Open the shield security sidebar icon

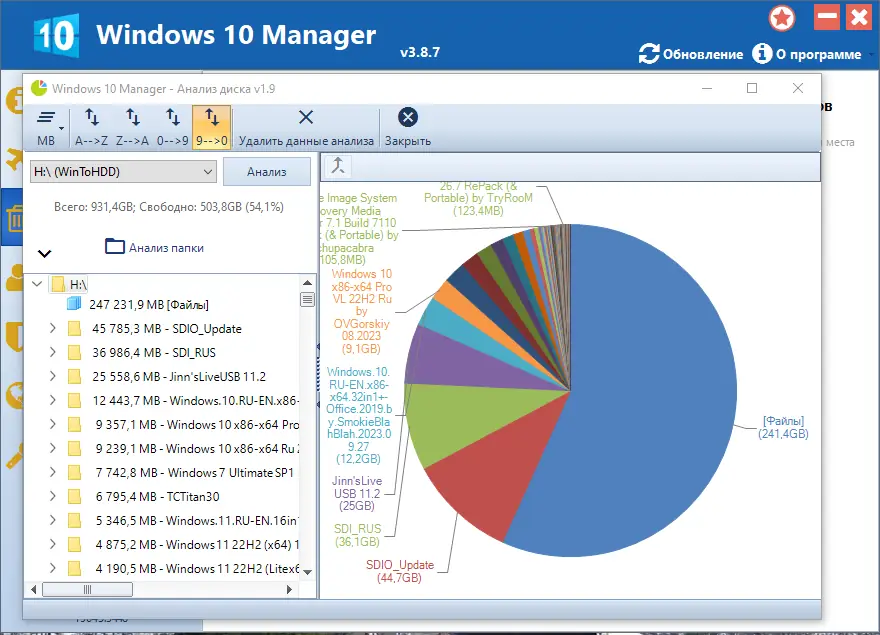[14, 336]
